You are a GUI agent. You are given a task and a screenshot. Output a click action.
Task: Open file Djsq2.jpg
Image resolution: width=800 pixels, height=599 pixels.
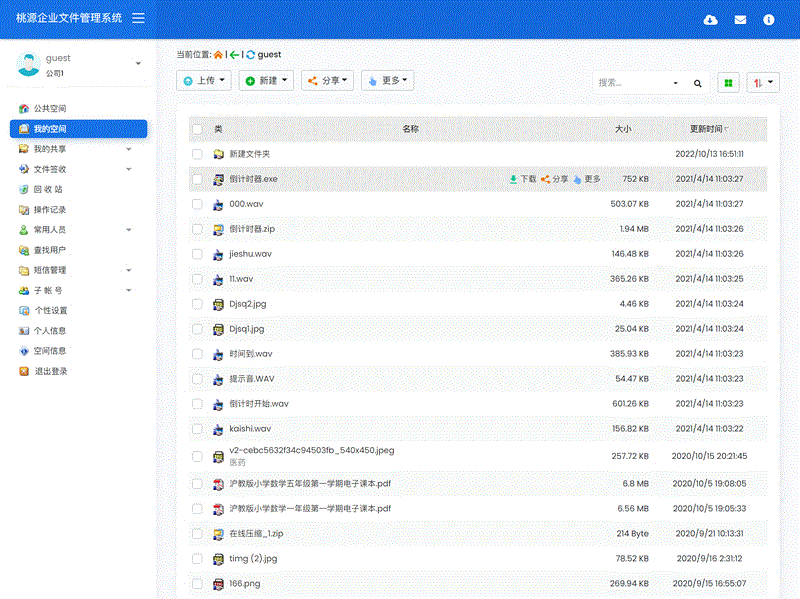(x=246, y=304)
